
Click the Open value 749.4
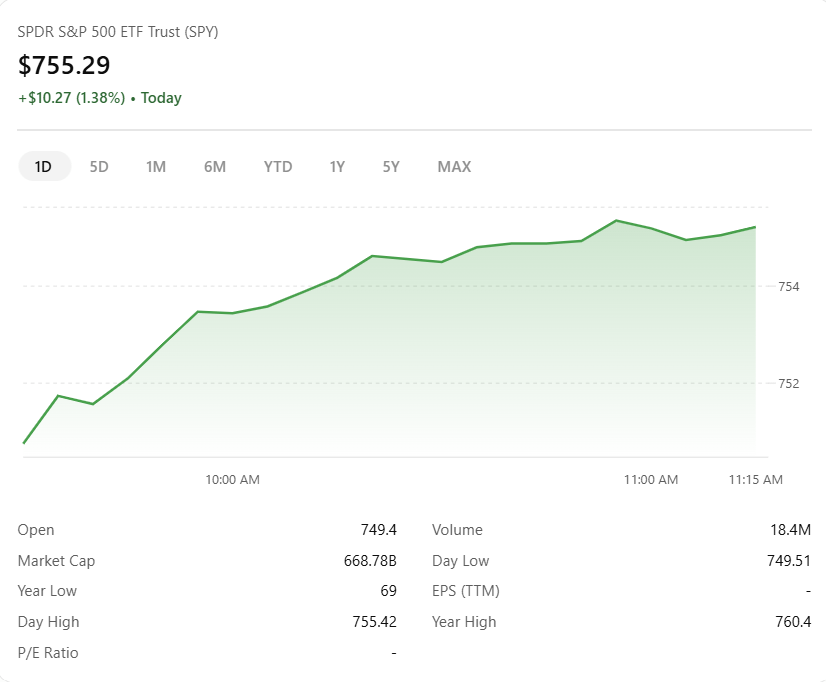tap(378, 530)
